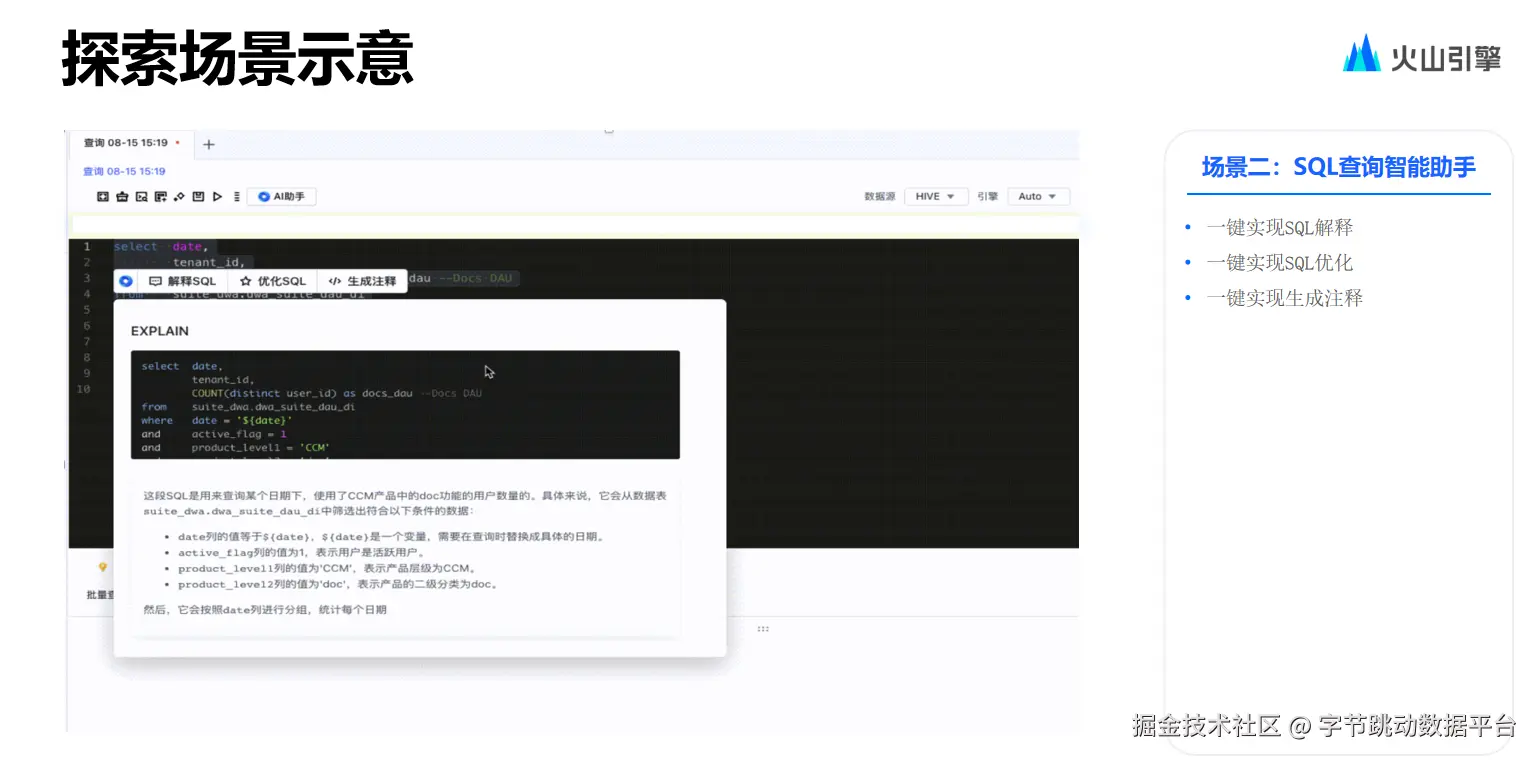
Task: Open the query tab 查询 08-15 15:19
Action: pyautogui.click(x=130, y=143)
